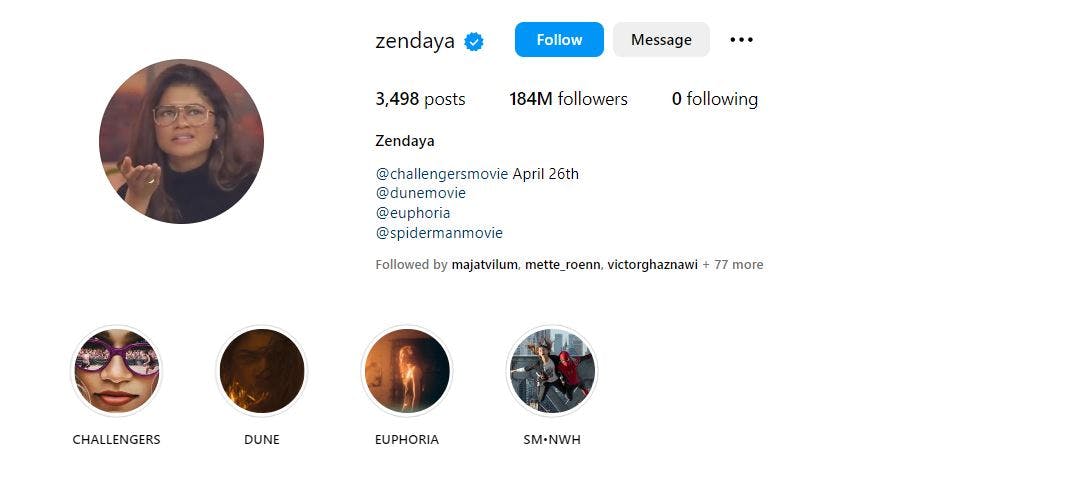This screenshot has width=1067, height=494.
Task: Open the @dunemovie profile link
Action: point(420,193)
